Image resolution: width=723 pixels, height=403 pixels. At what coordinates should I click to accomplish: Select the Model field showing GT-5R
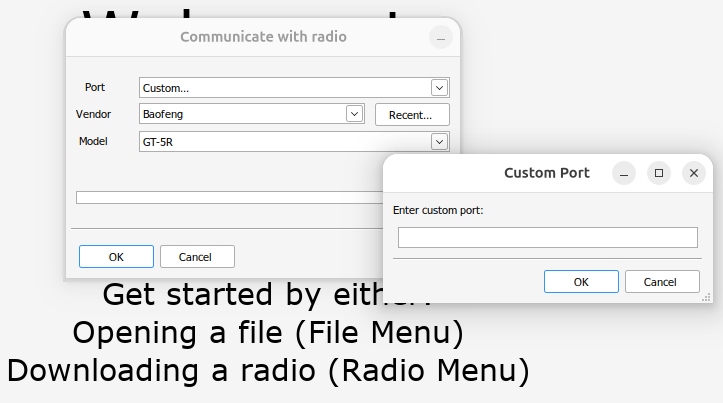285,142
